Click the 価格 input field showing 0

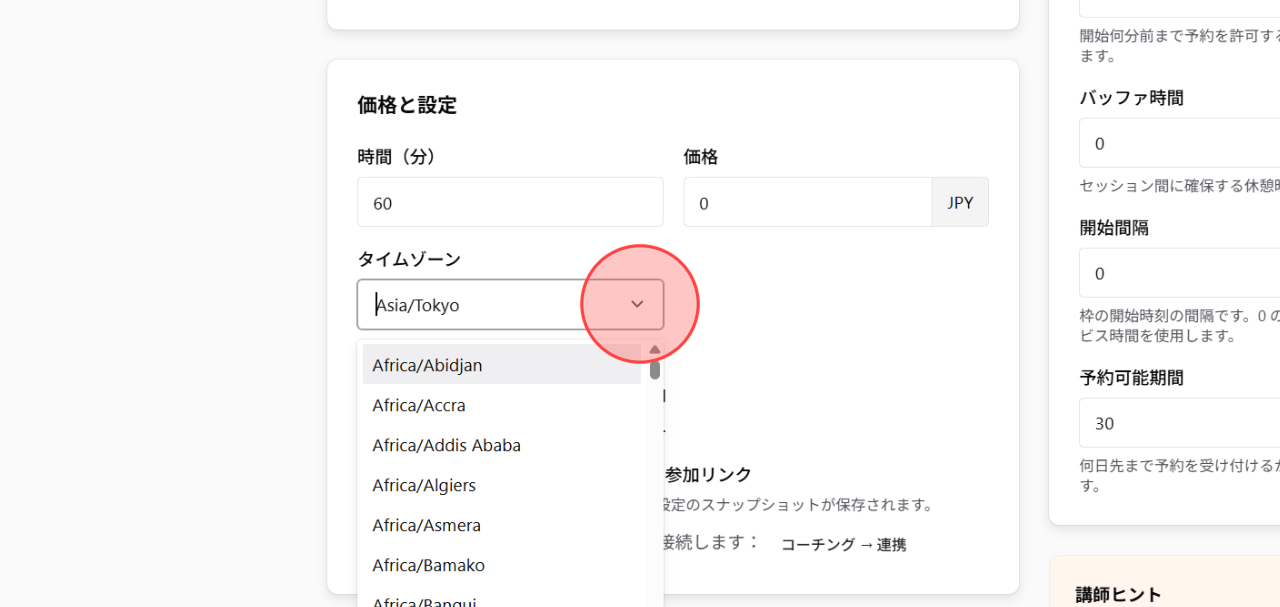[808, 203]
